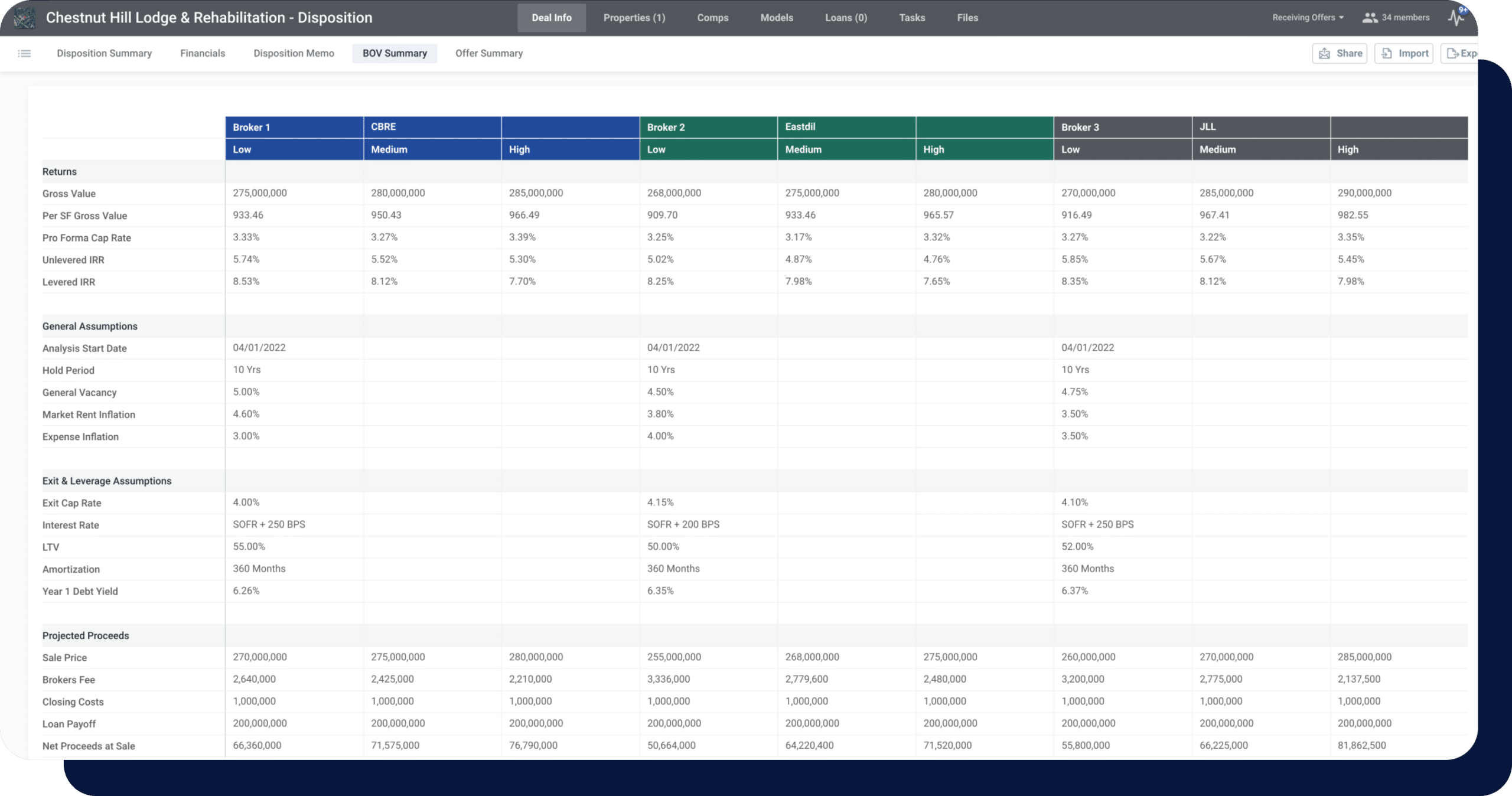Click the 9+ notification badge
This screenshot has width=1512, height=796.
tap(1464, 9)
